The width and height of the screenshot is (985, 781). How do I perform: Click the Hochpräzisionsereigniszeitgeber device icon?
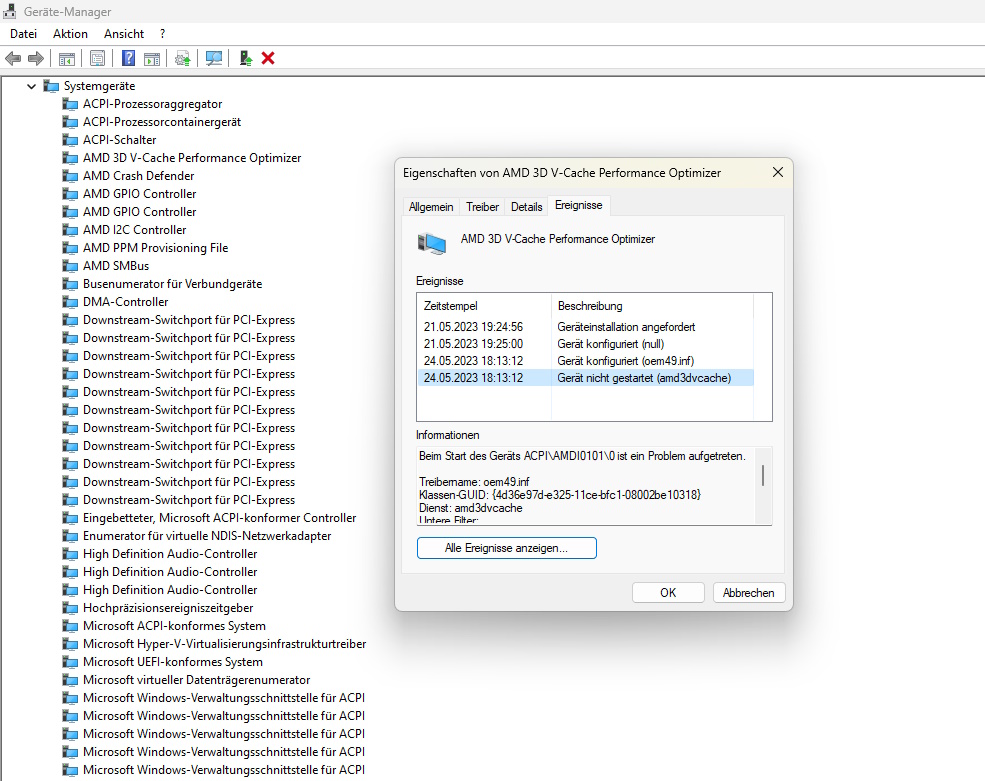click(x=70, y=608)
